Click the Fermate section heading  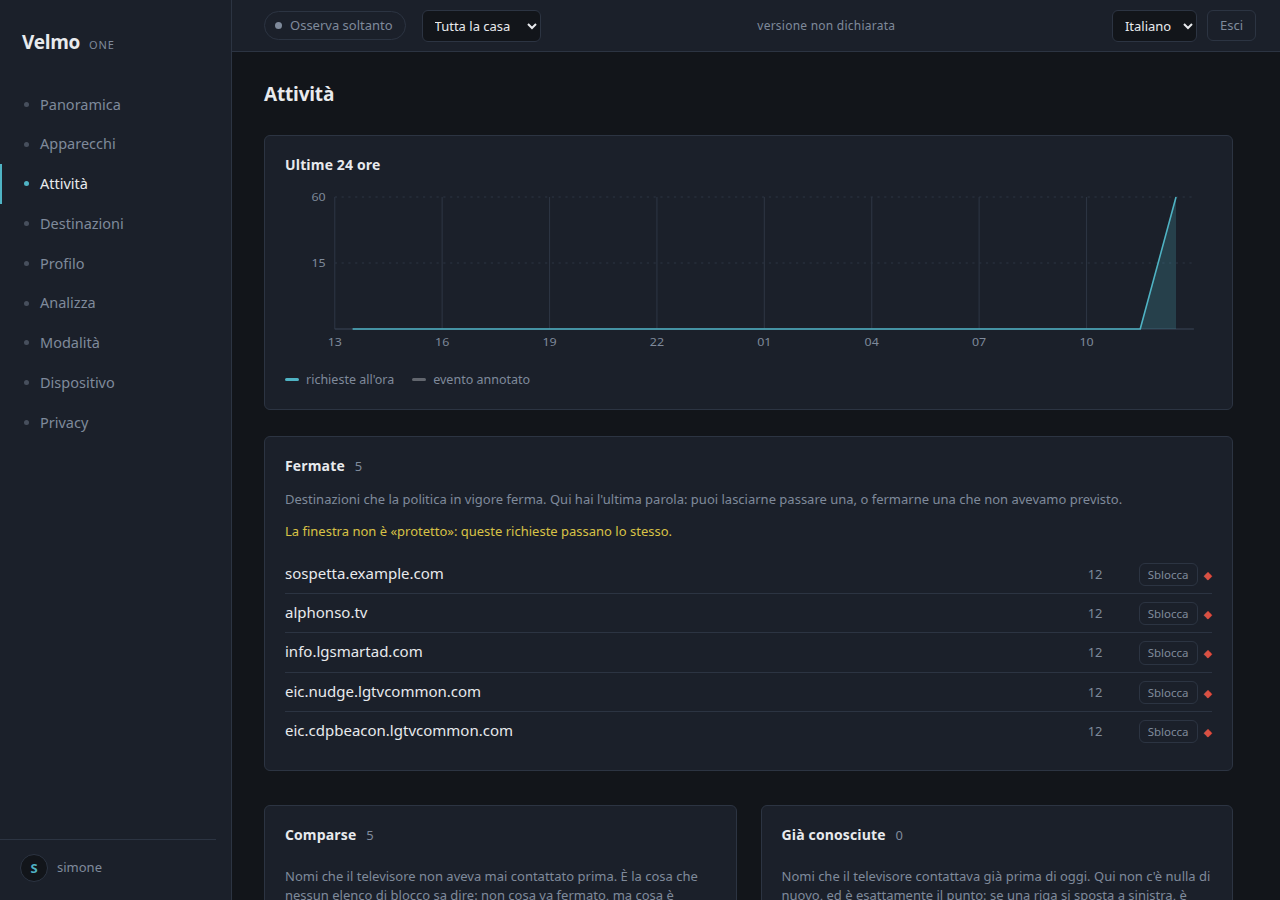pyautogui.click(x=315, y=466)
